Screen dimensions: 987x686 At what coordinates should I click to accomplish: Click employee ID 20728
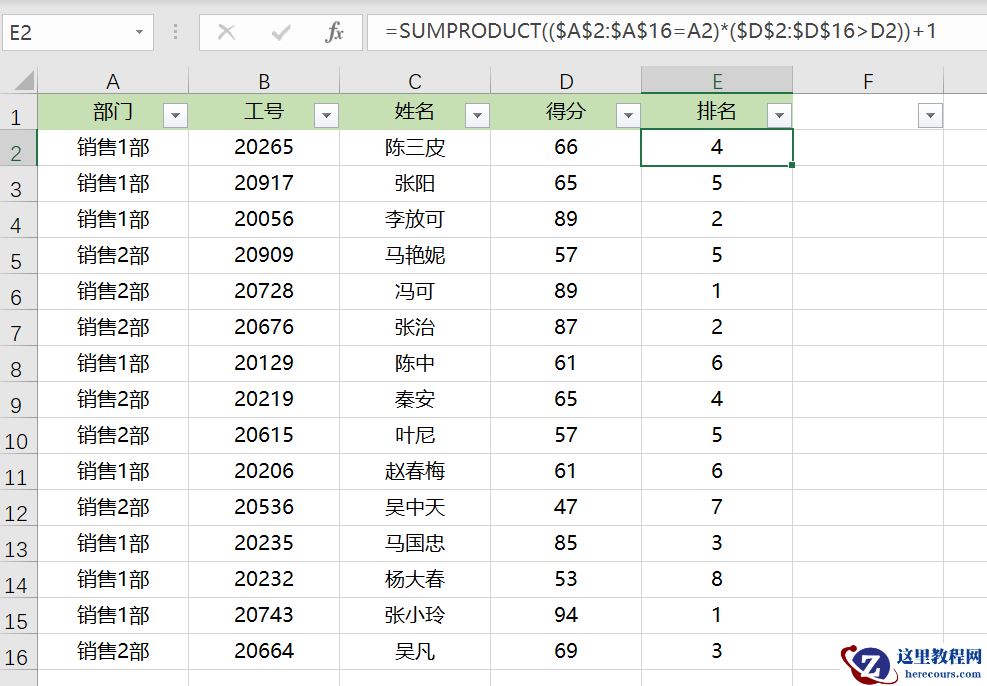[x=264, y=291]
